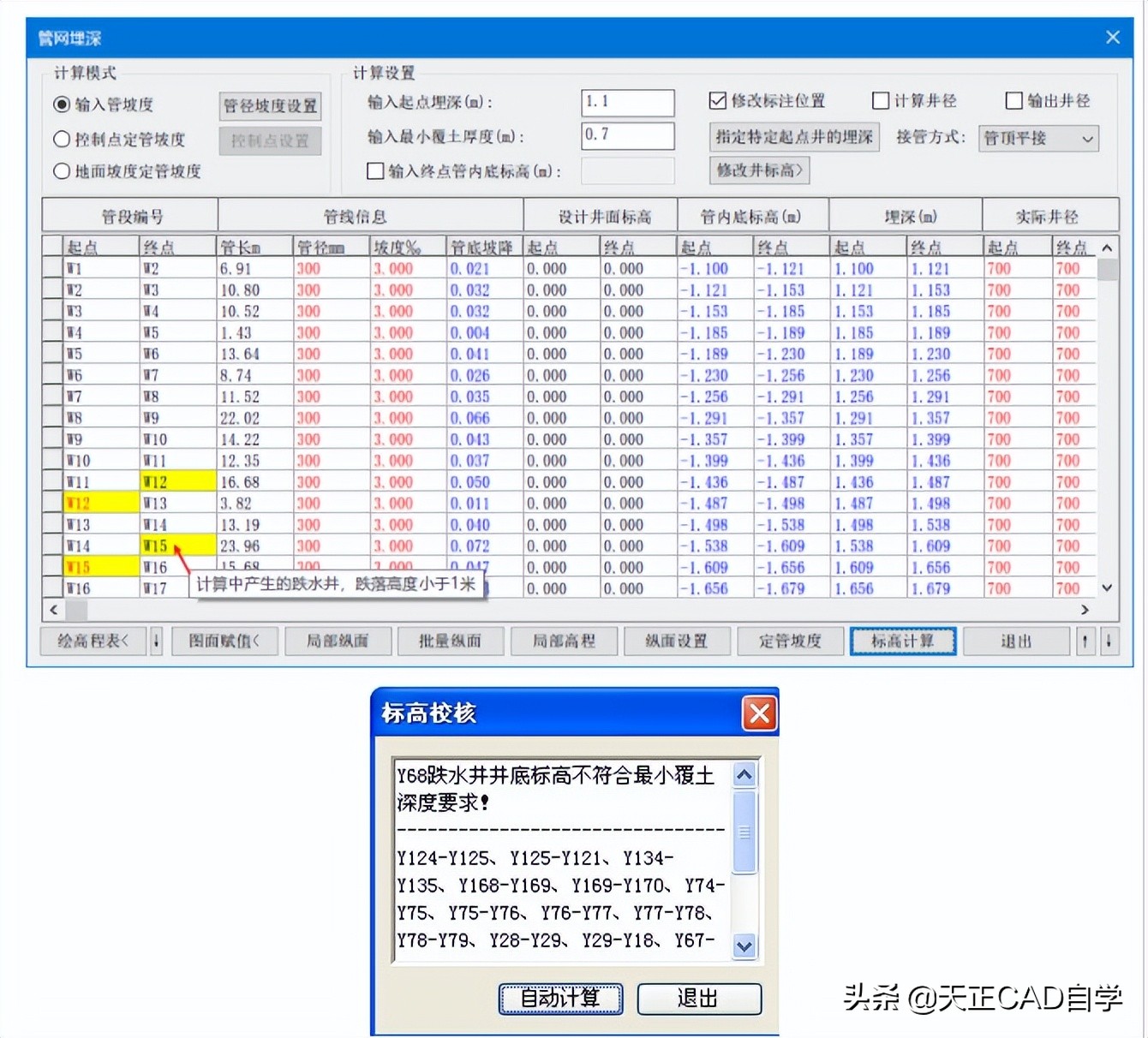
Task: Click the 管线信息 column header
Action: (x=354, y=215)
